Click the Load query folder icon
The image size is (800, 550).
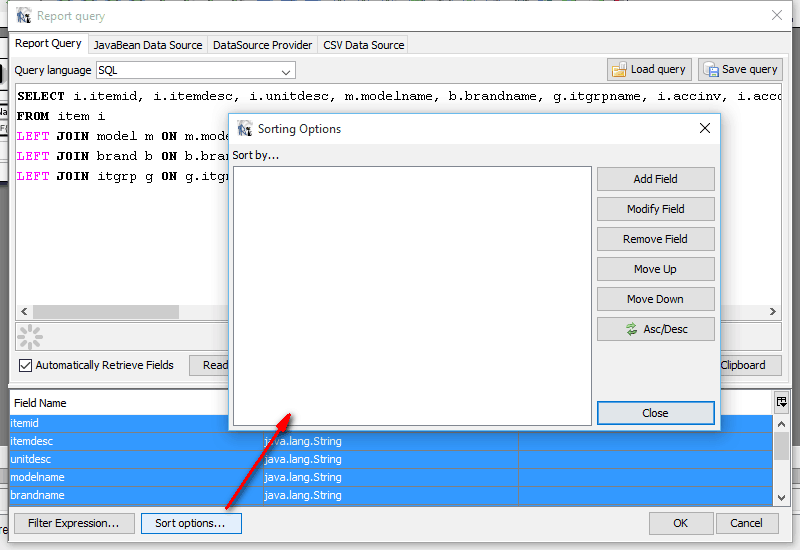tap(620, 70)
